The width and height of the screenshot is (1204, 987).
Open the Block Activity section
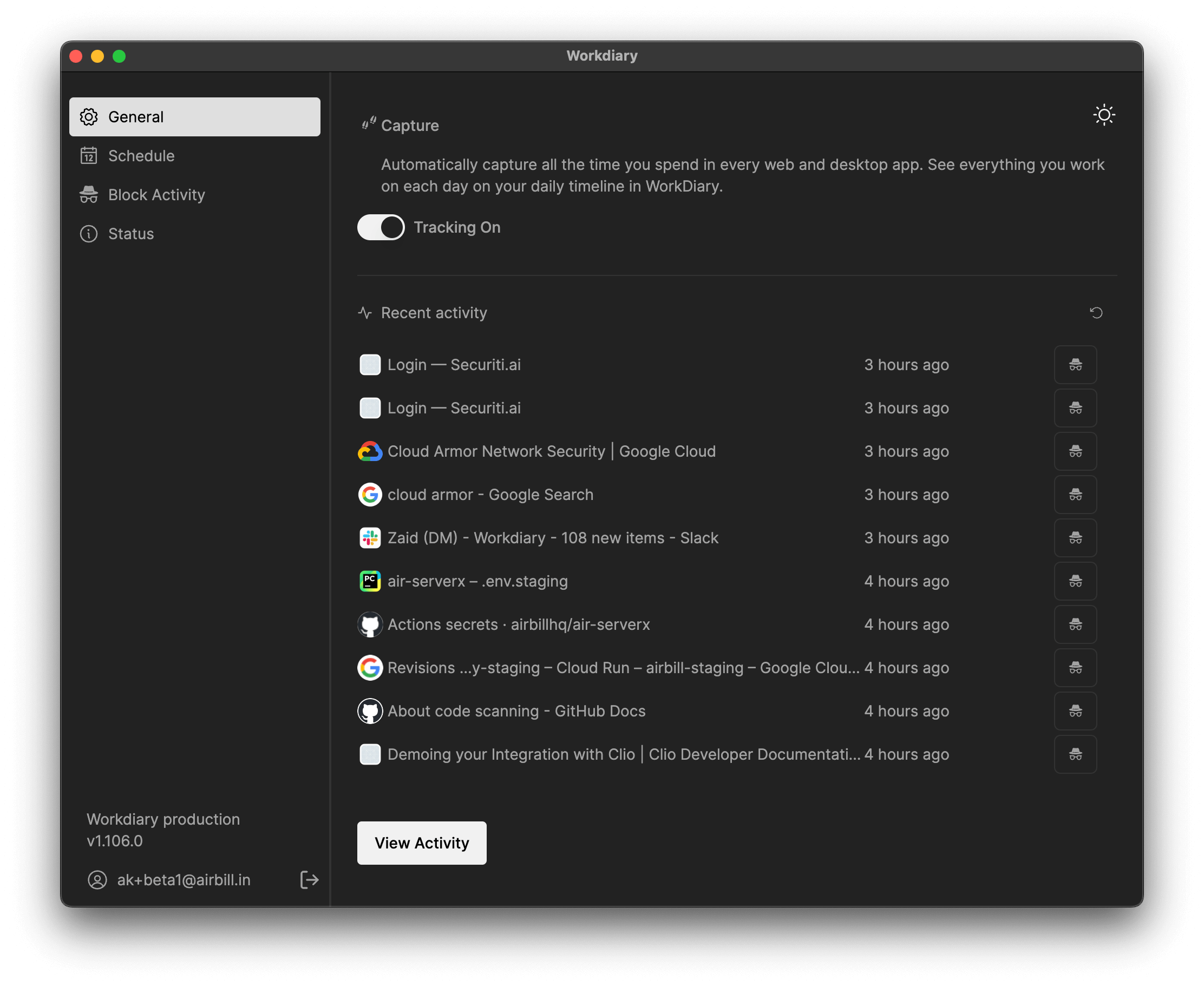point(156,195)
